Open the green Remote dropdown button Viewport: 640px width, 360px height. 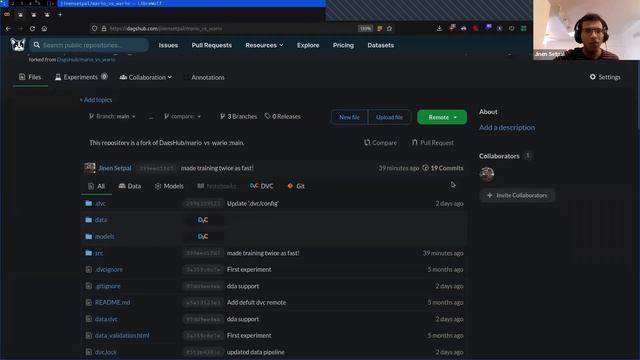click(x=442, y=117)
